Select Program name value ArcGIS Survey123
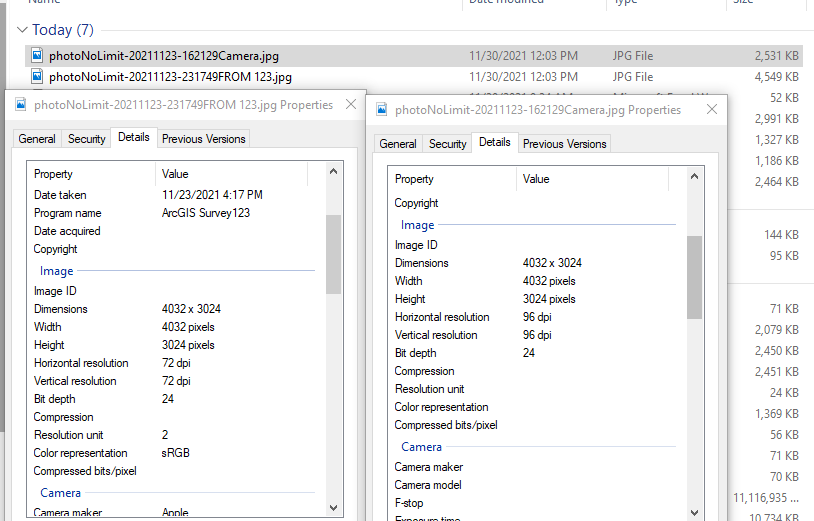 (206, 213)
